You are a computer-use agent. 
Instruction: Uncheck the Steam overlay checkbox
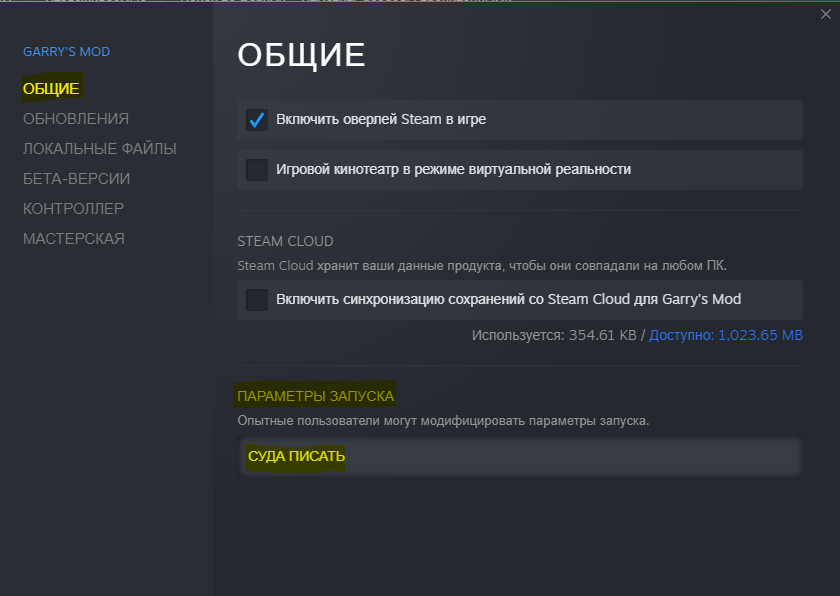click(257, 120)
